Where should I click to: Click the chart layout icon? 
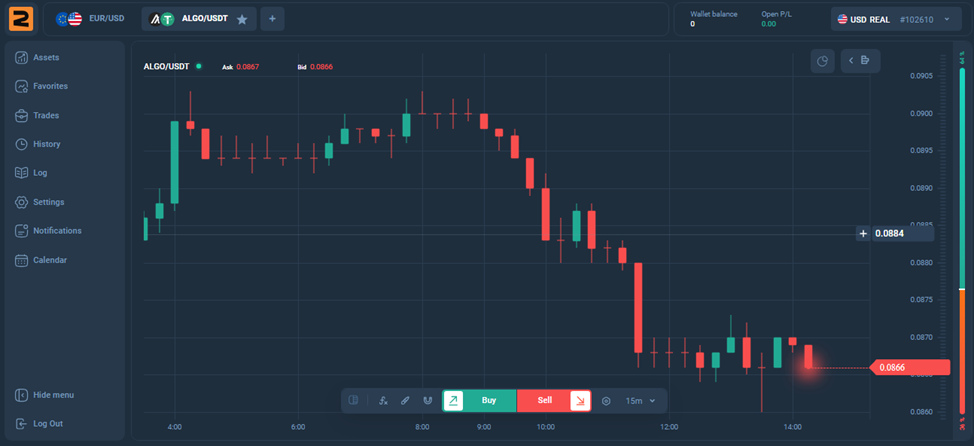(353, 401)
